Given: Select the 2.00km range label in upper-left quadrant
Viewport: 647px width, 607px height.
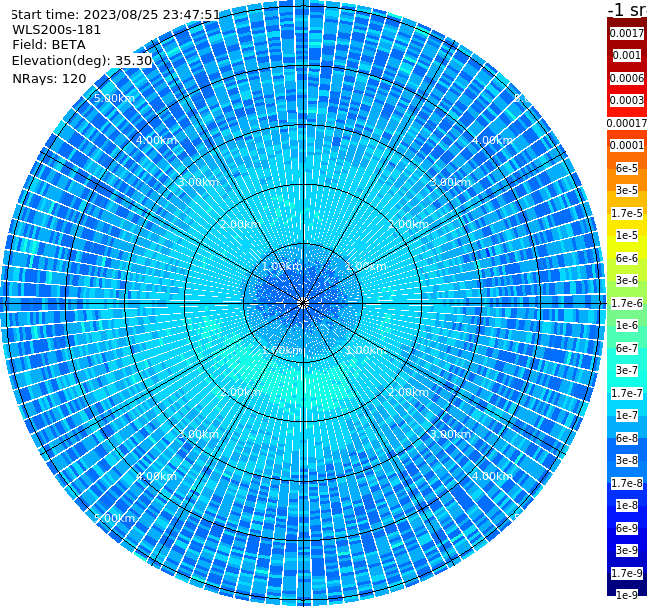Looking at the screenshot, I should (241, 224).
